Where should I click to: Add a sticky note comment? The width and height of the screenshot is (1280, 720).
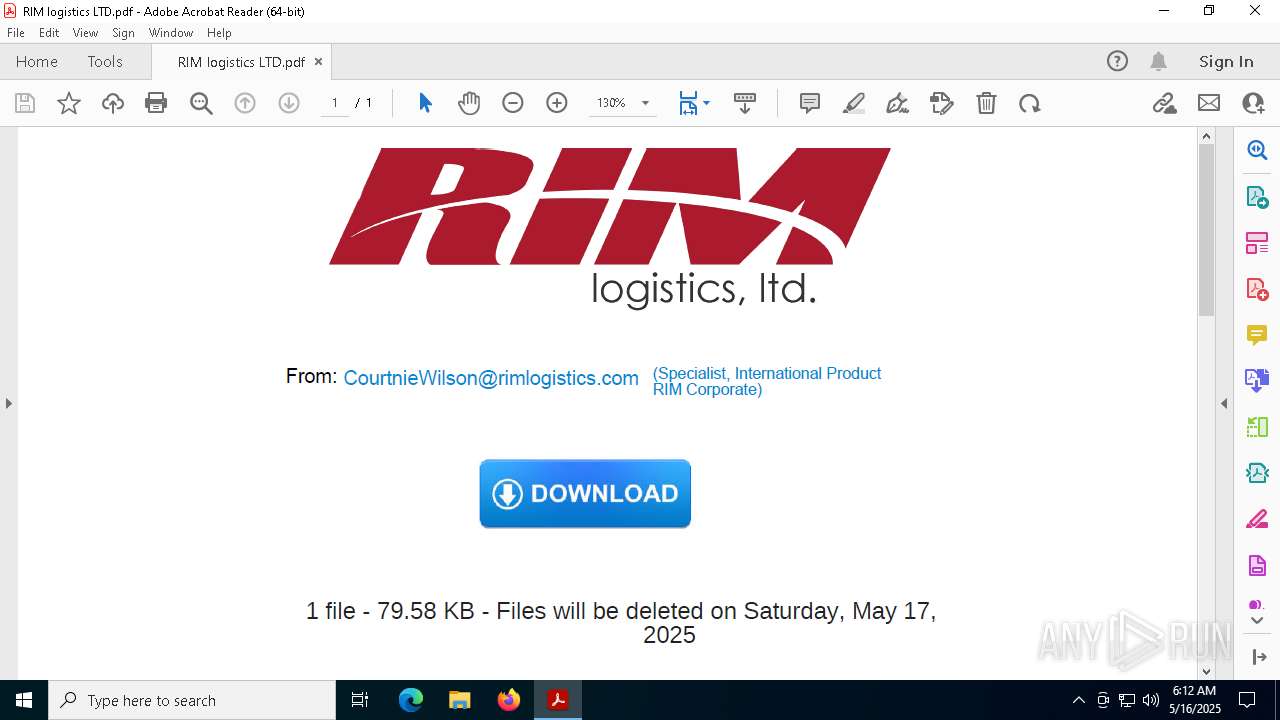click(810, 103)
